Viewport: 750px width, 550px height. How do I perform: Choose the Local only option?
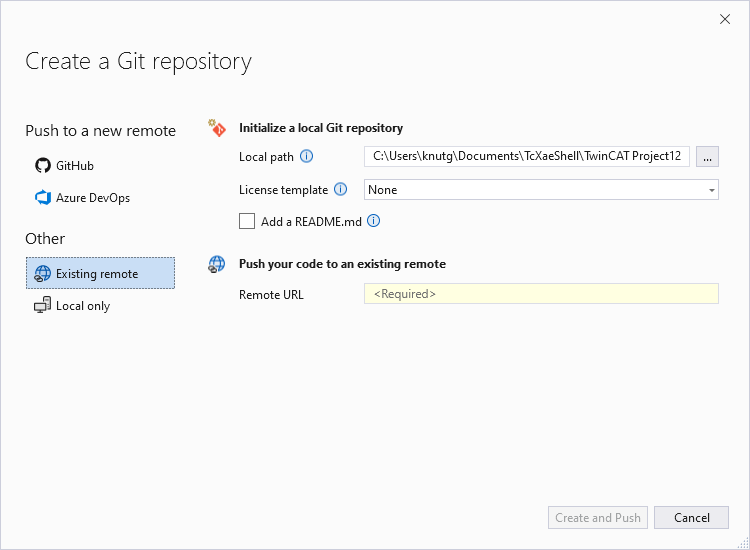coord(100,306)
